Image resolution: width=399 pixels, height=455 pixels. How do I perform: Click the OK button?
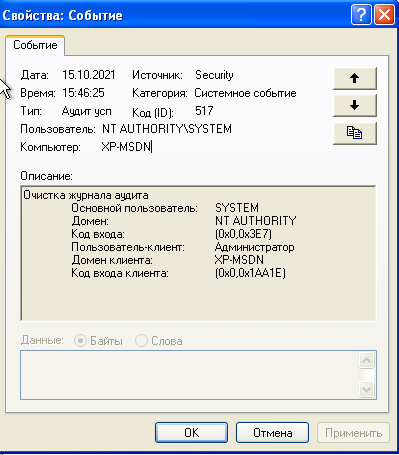(192, 433)
